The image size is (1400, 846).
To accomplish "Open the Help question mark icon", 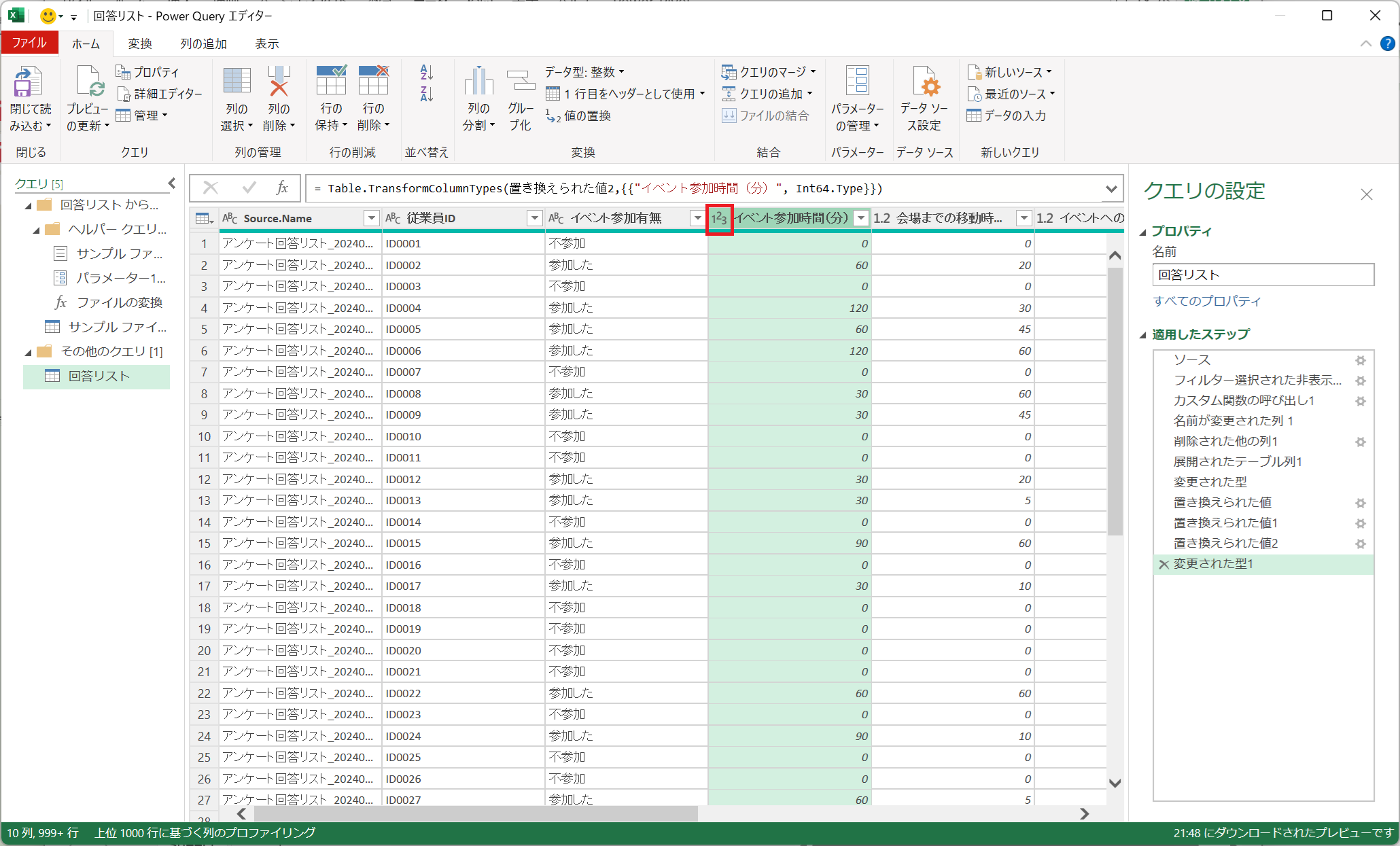I will pyautogui.click(x=1387, y=43).
